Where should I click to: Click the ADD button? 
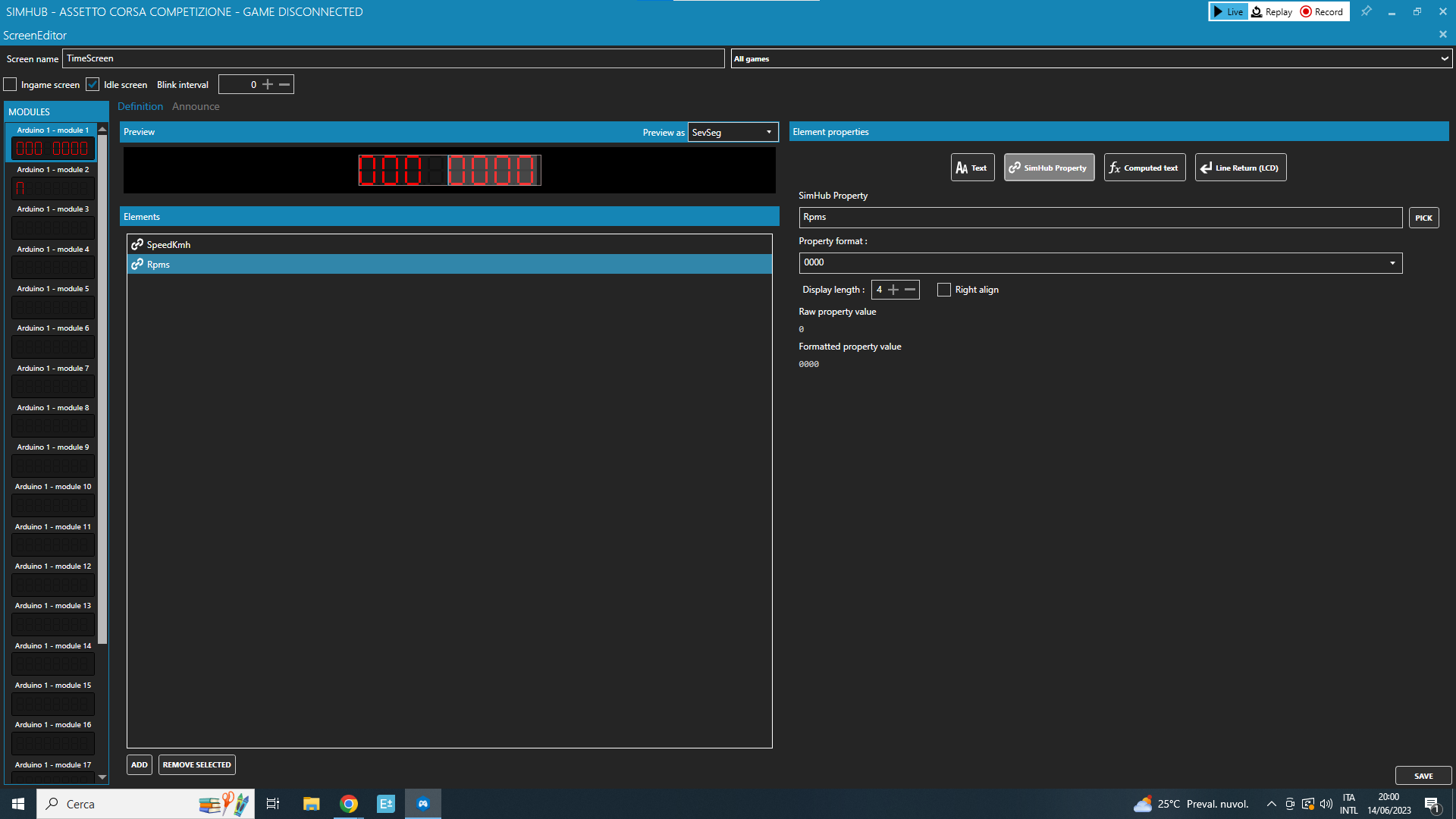coord(140,764)
